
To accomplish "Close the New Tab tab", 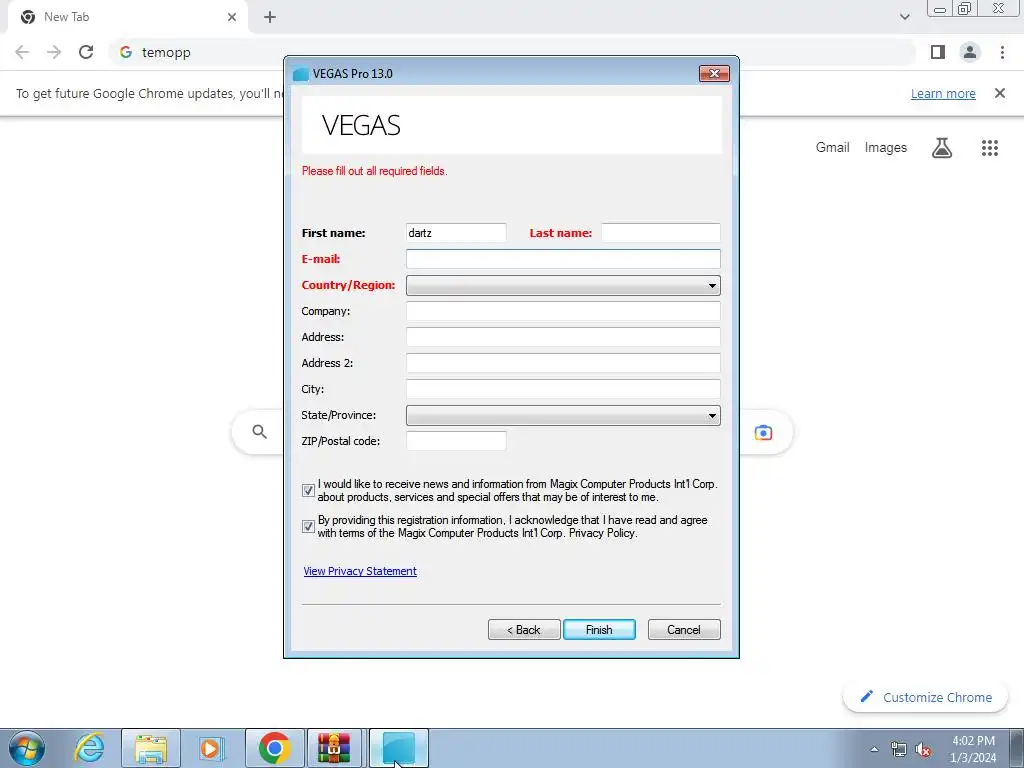I will [x=232, y=17].
